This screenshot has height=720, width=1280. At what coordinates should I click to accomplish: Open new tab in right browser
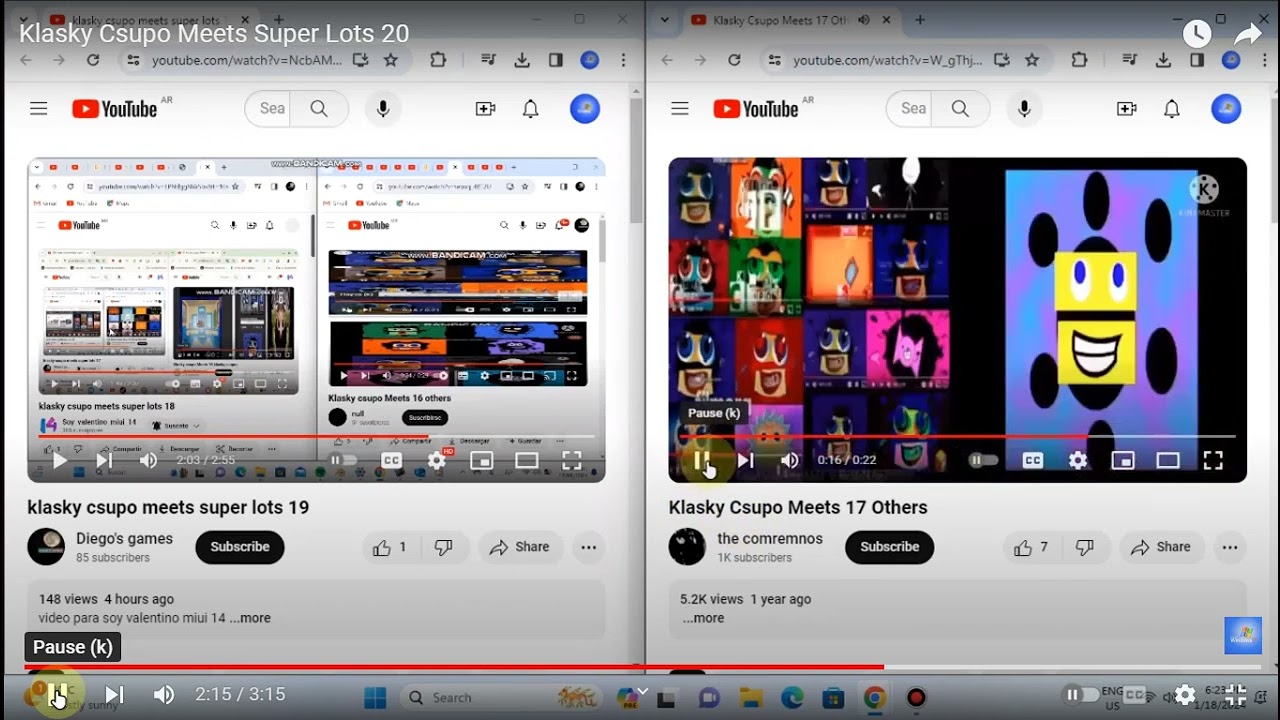coord(920,20)
